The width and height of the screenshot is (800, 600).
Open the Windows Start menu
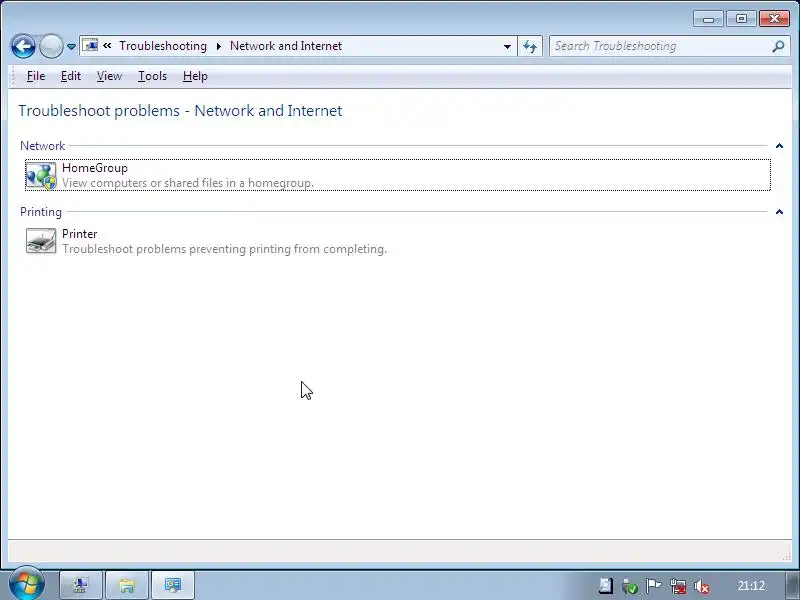(x=26, y=585)
